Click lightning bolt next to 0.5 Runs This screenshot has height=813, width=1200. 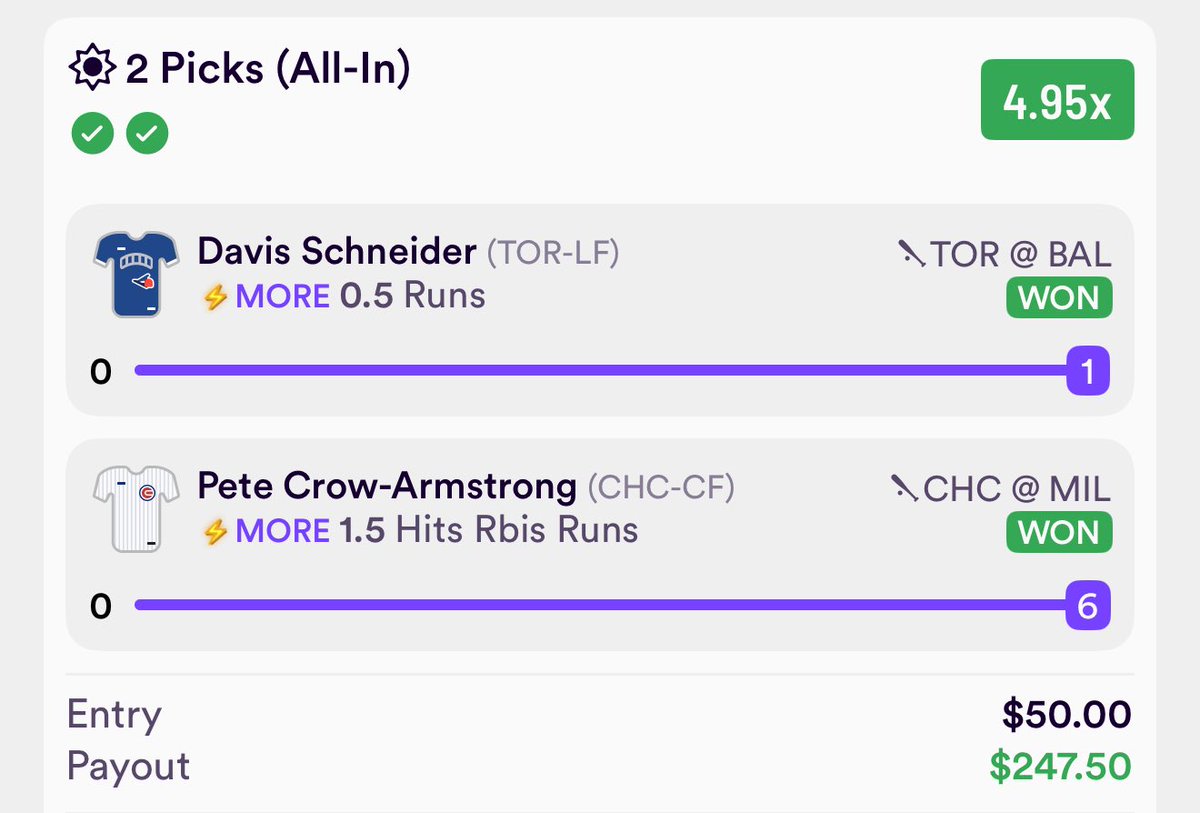tap(215, 297)
